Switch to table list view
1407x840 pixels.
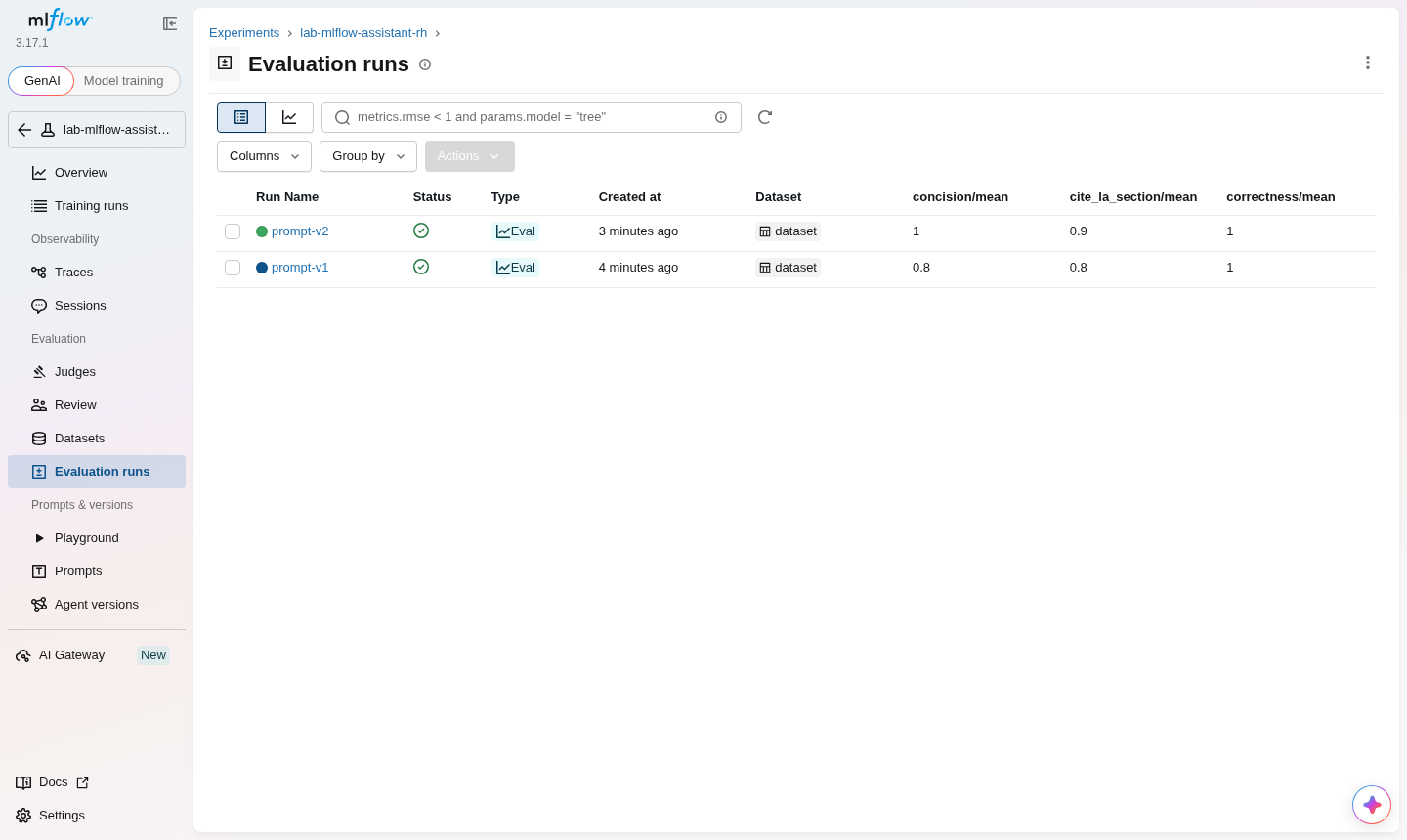coord(241,117)
